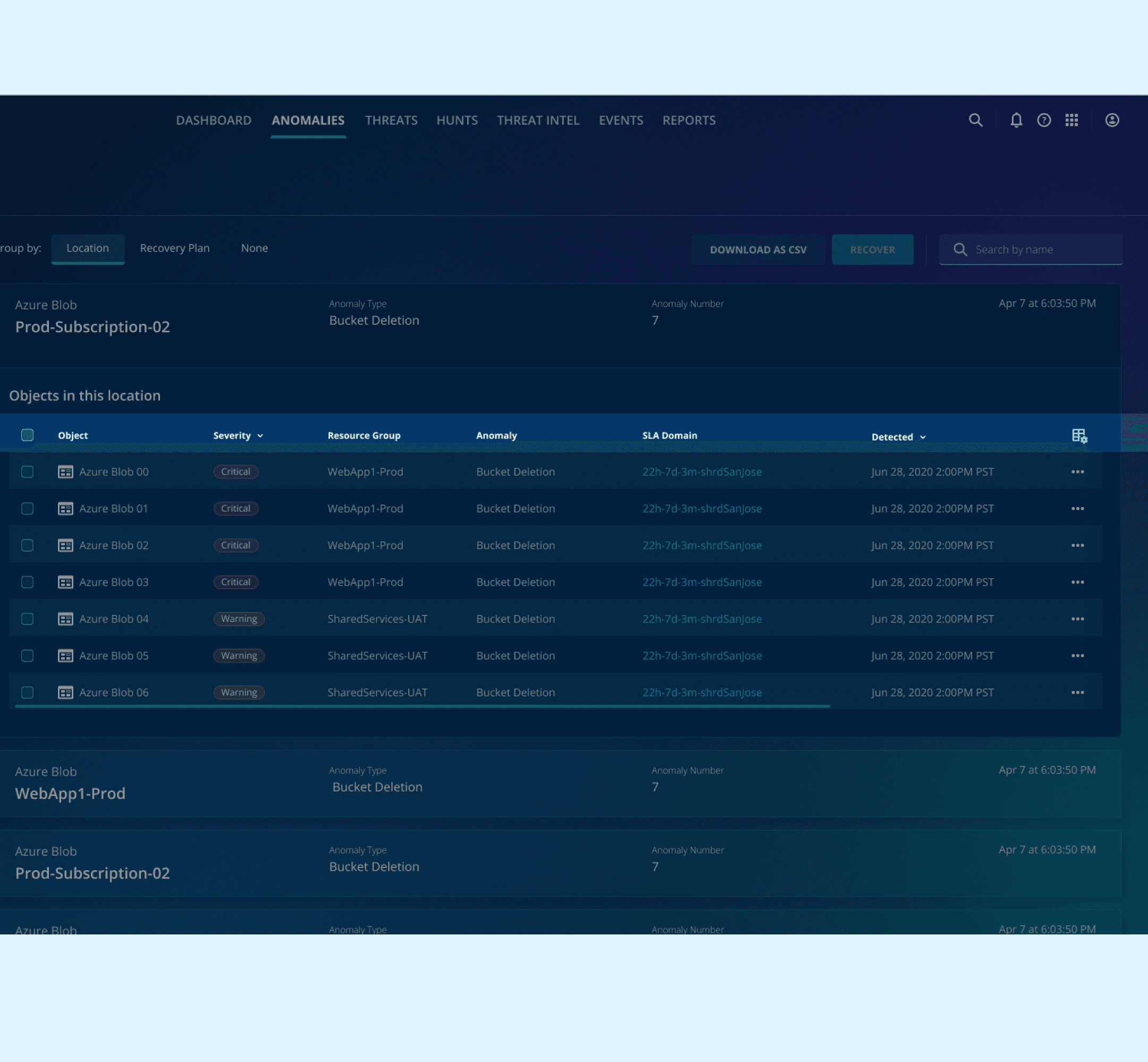Open notifications bell icon
The image size is (1148, 1062).
[x=1016, y=120]
